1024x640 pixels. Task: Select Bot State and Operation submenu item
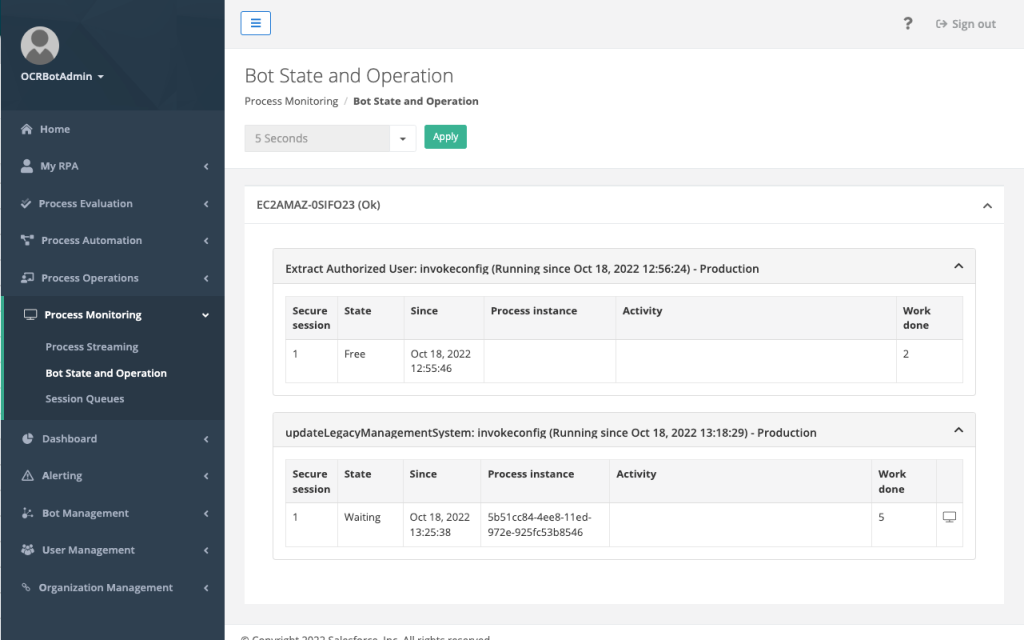(x=106, y=373)
